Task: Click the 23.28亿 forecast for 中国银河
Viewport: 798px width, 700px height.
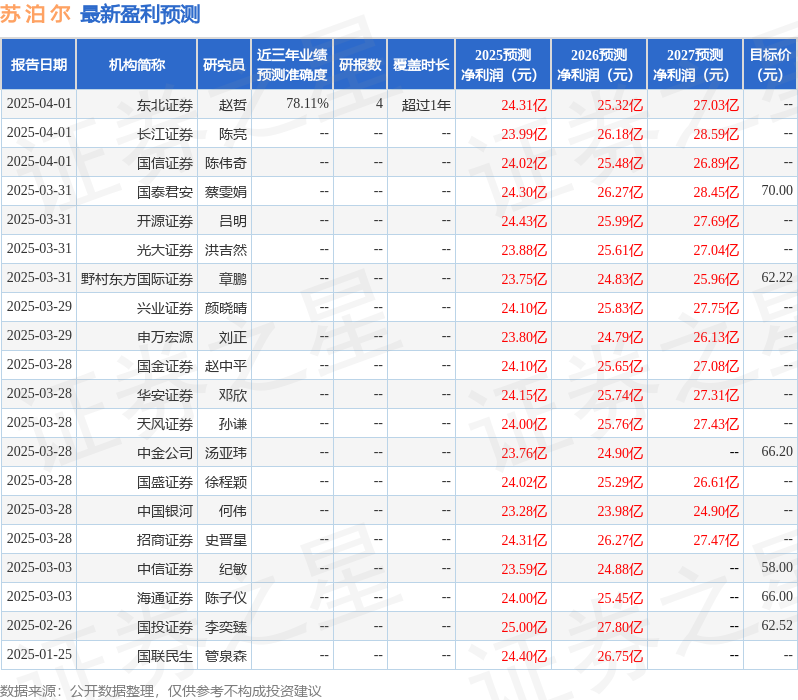Action: pyautogui.click(x=524, y=512)
